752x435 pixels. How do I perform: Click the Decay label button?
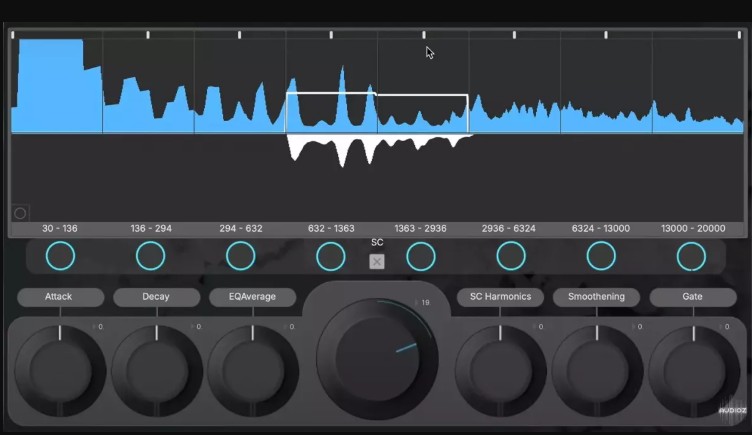click(156, 297)
